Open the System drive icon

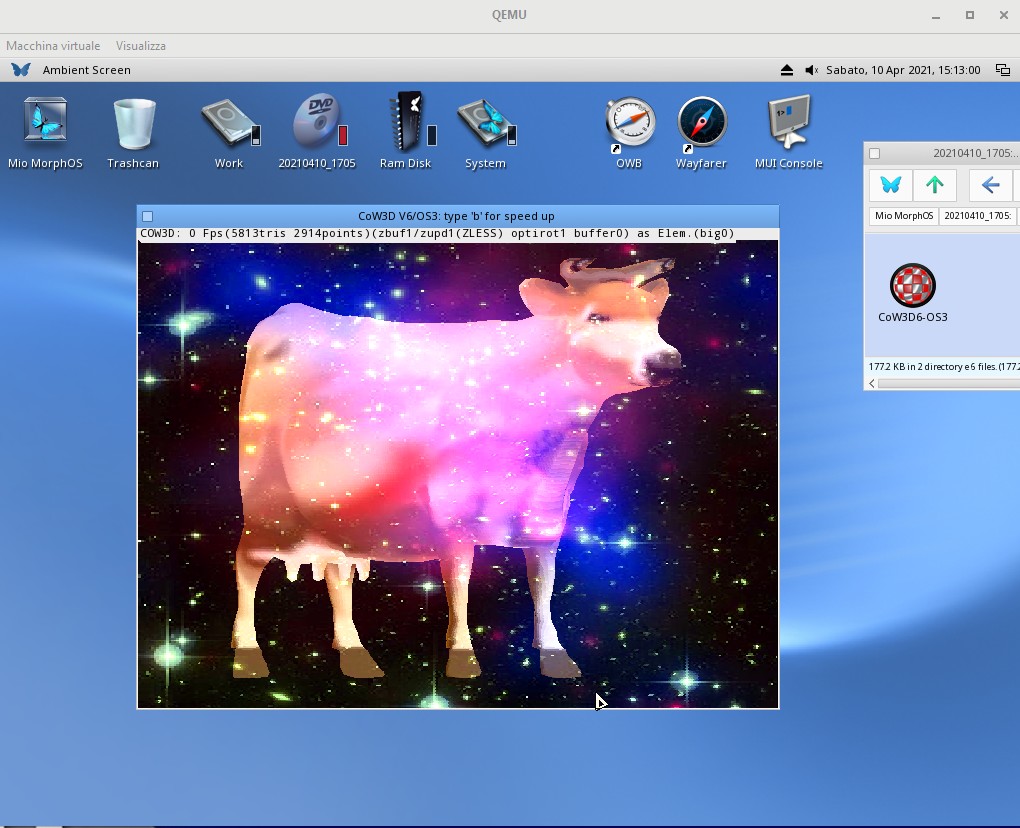[x=485, y=124]
